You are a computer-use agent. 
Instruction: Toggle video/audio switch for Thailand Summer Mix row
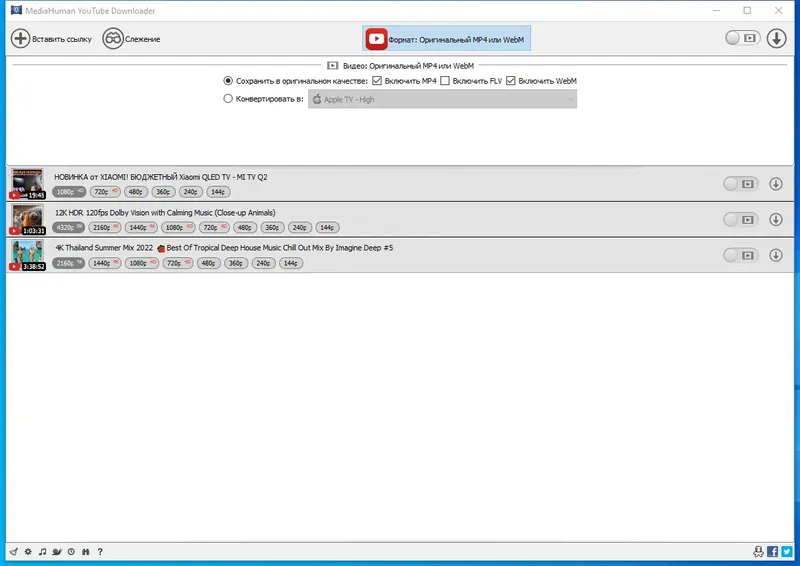click(741, 255)
